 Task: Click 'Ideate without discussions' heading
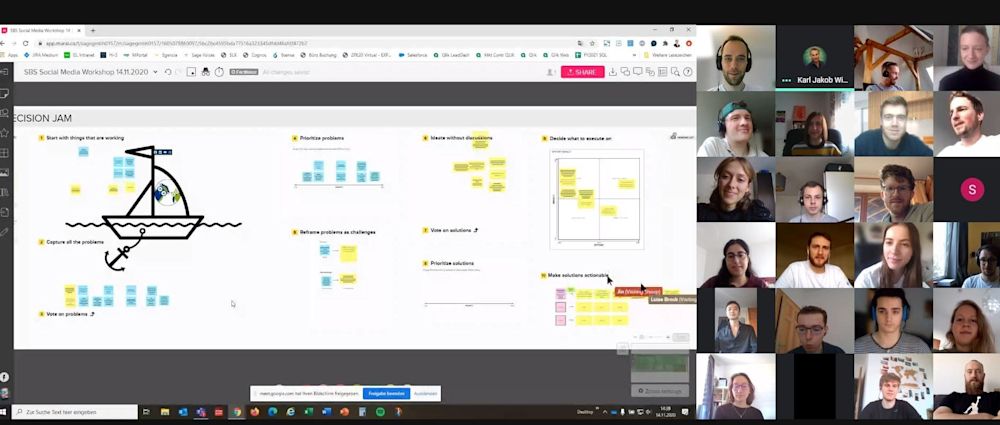(461, 138)
